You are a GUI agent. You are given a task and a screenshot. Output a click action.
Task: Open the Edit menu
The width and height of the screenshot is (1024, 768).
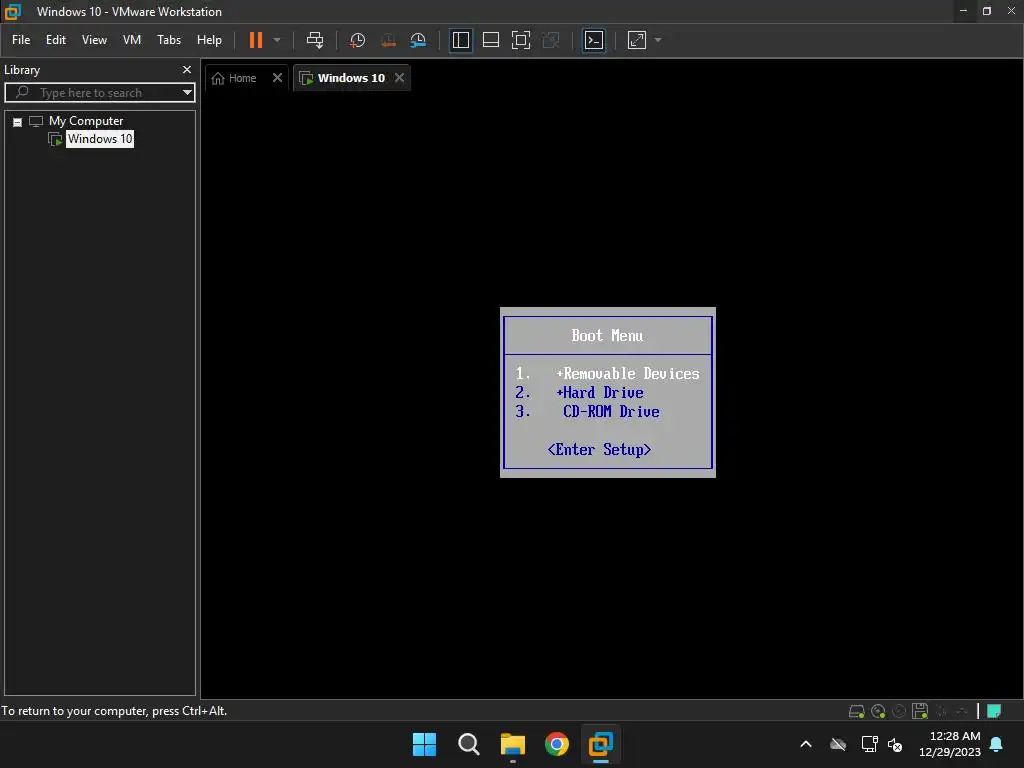click(x=56, y=40)
